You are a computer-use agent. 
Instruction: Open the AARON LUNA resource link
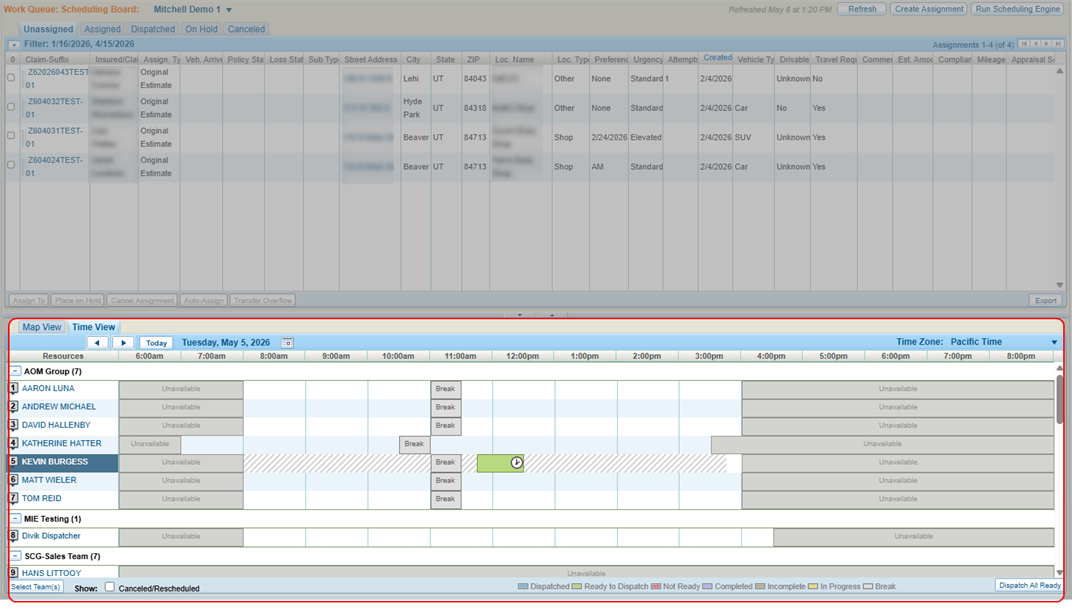(48, 388)
